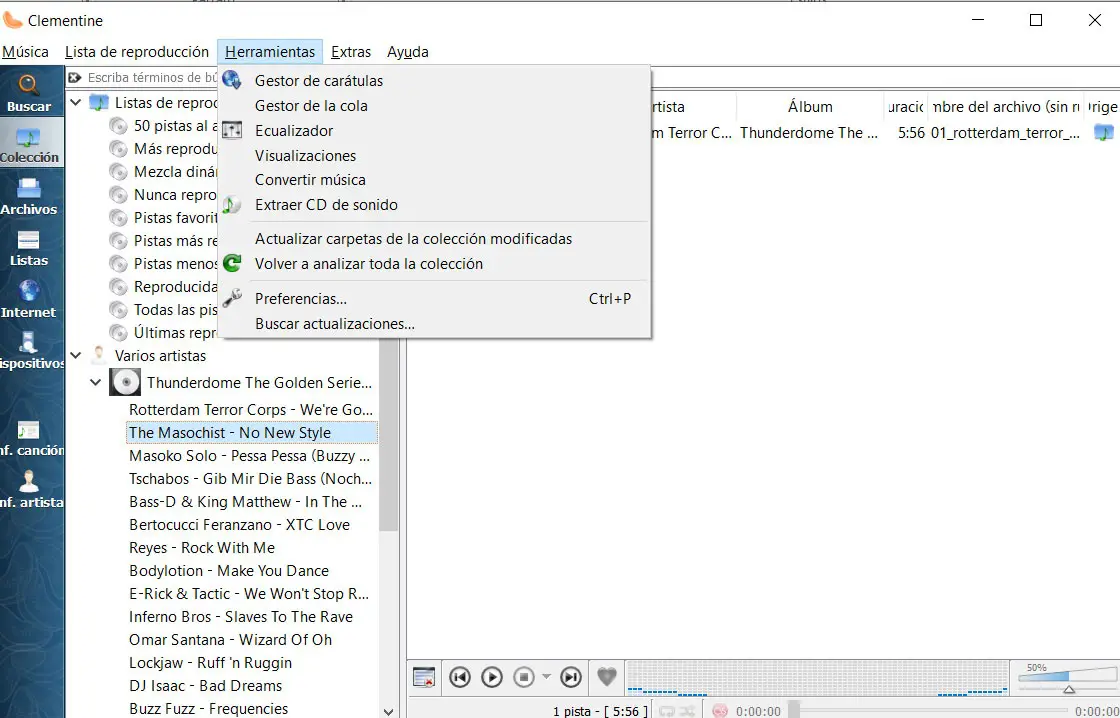The width and height of the screenshot is (1120, 718).
Task: Open the Extras menu
Action: (351, 52)
